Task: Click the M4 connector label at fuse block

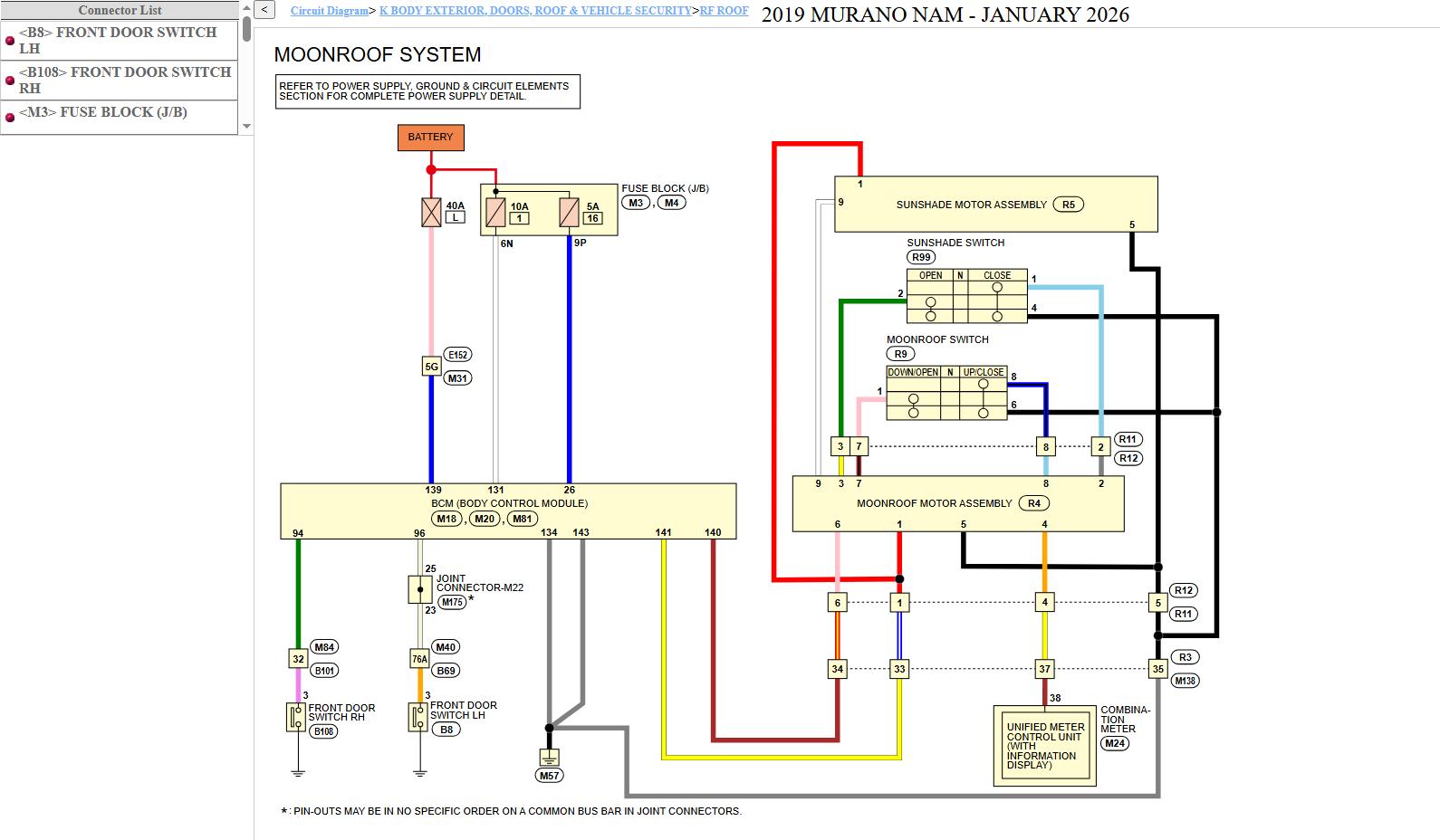Action: [x=671, y=203]
